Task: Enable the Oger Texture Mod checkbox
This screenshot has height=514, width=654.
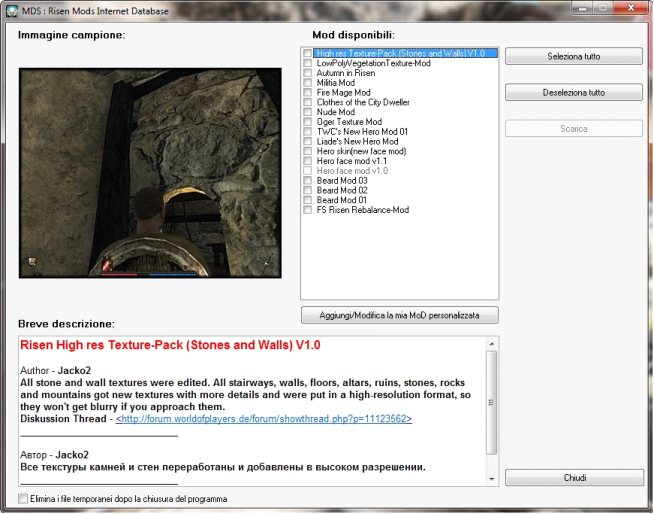Action: tap(307, 122)
